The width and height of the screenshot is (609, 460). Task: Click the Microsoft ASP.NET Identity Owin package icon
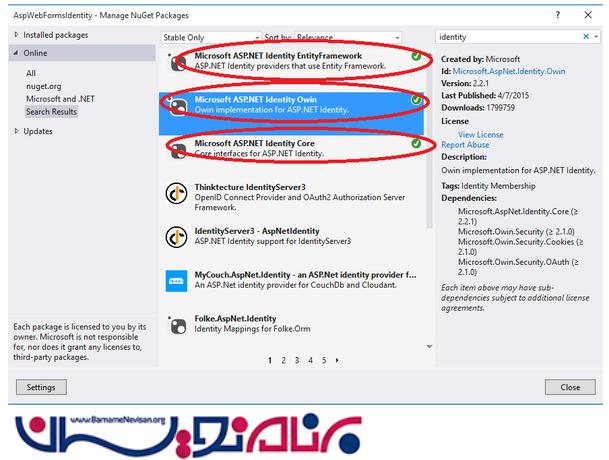pos(177,106)
